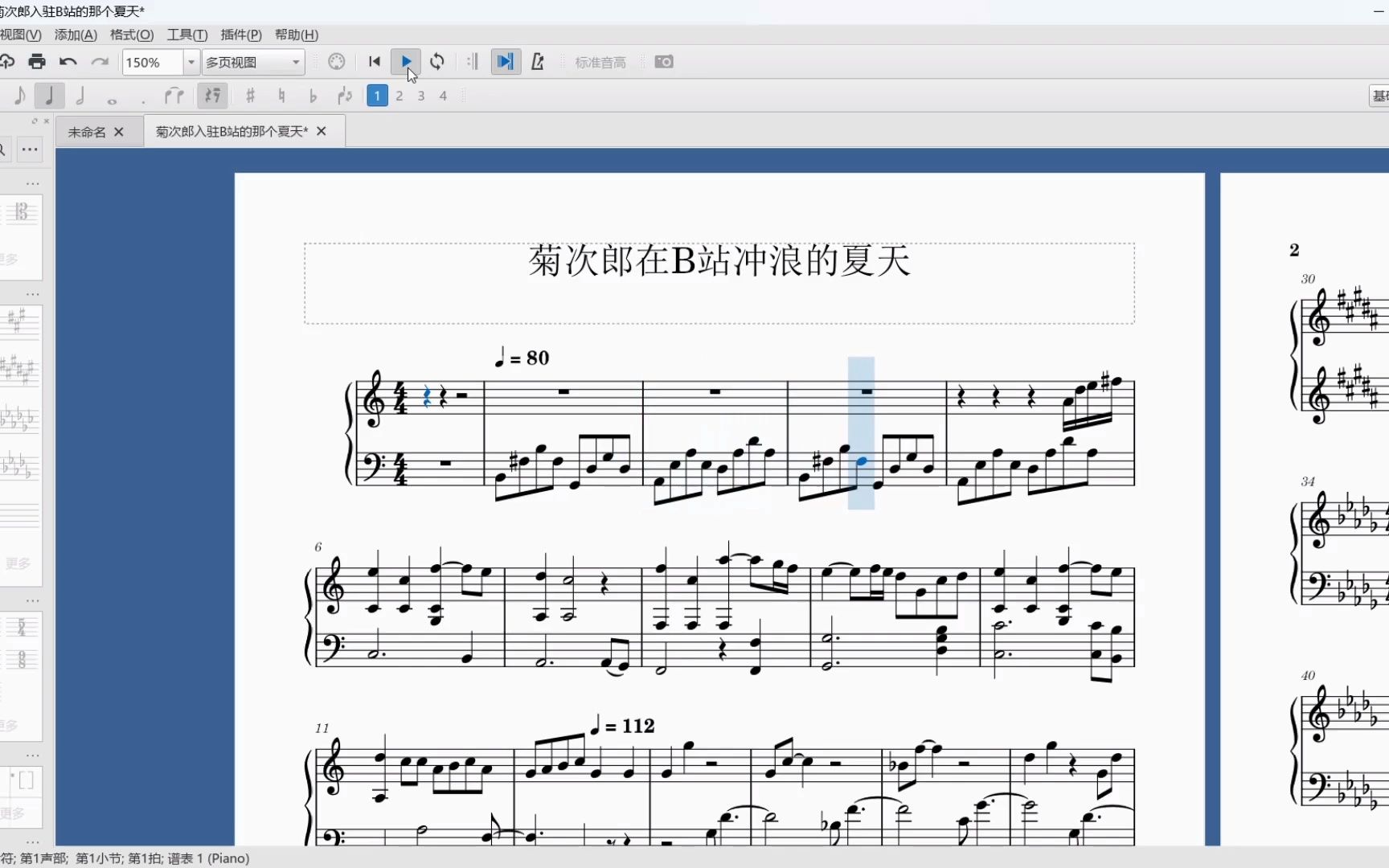Click the tie icon
1389x868 pixels.
pyautogui.click(x=174, y=96)
